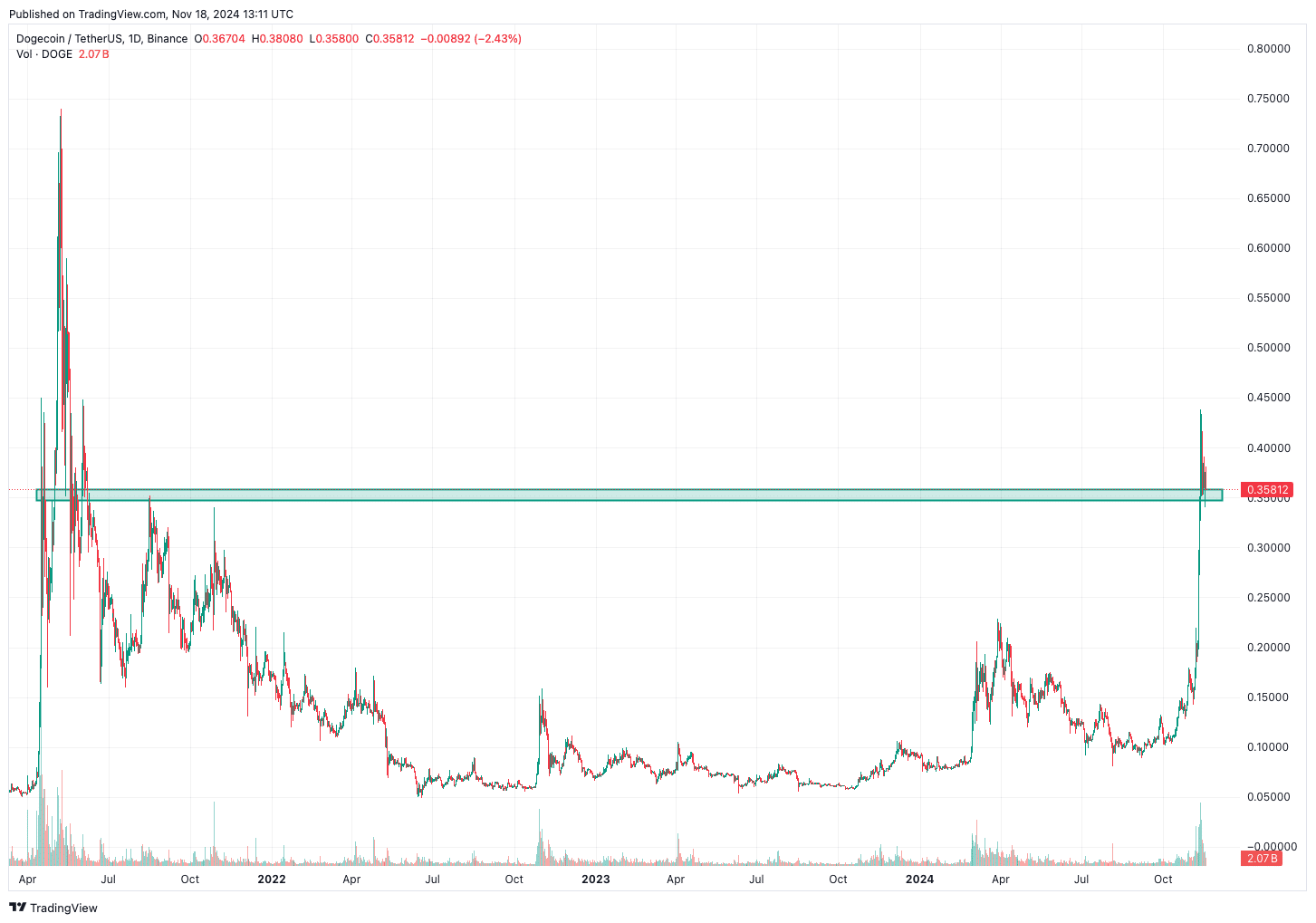This screenshot has width=1316, height=923.
Task: Click the 0.30000 price axis label
Action: click(1268, 547)
